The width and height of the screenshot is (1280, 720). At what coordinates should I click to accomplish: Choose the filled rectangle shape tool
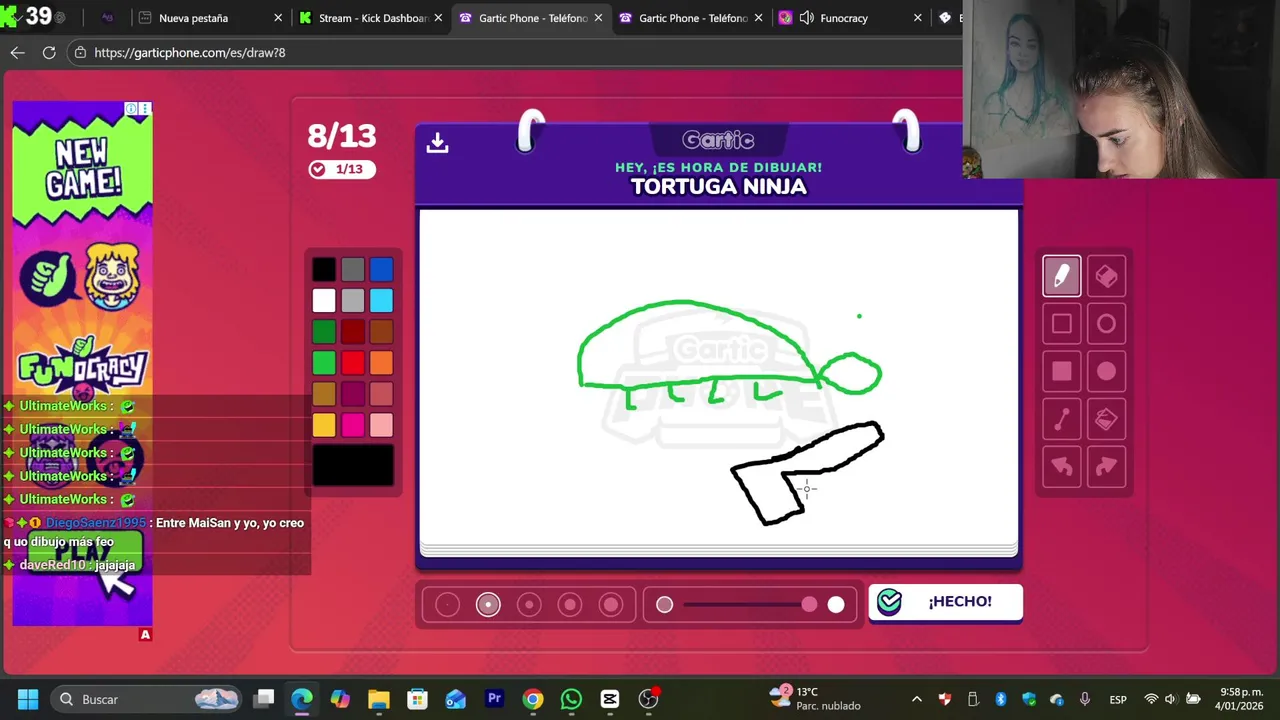1061,372
